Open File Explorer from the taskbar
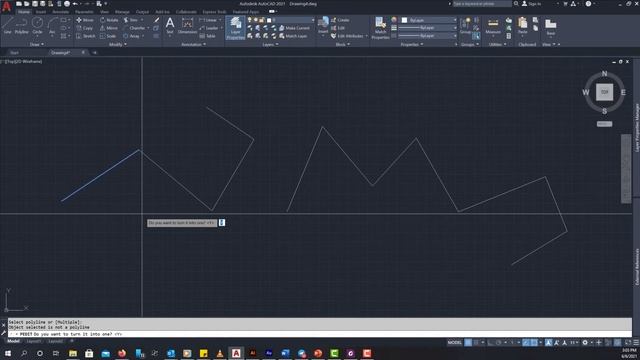Image resolution: width=640 pixels, height=360 pixels. (x=73, y=353)
